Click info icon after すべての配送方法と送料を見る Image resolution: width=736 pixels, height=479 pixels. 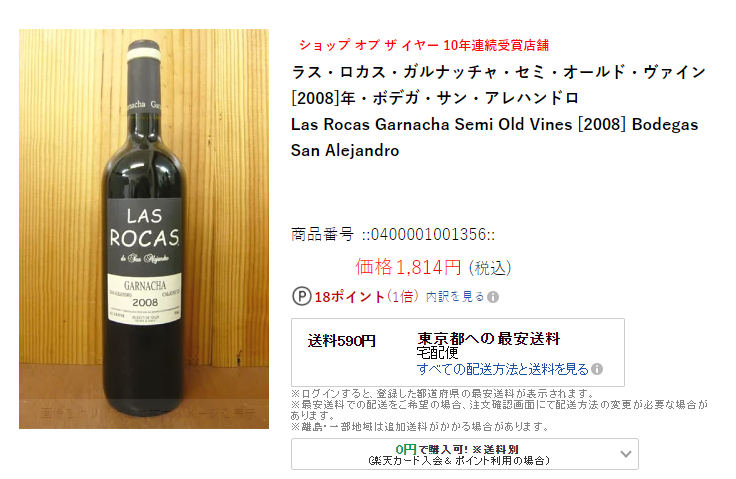click(x=597, y=369)
